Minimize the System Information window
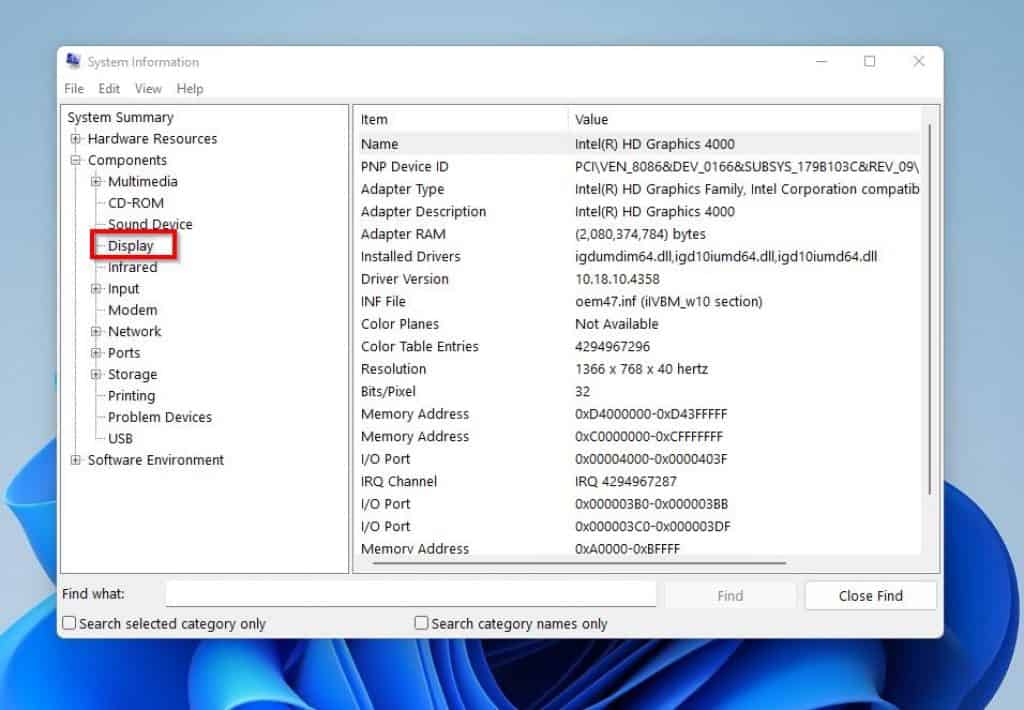Viewport: 1024px width, 710px height. click(822, 61)
